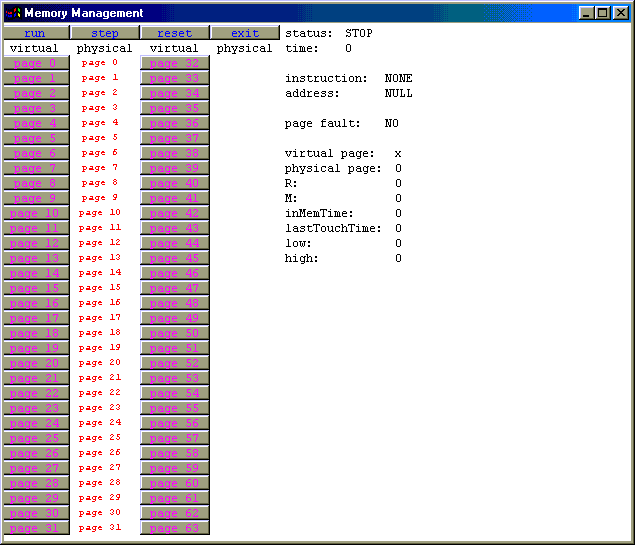The image size is (635, 545).
Task: Choose the page 5 button
Action: 35,138
